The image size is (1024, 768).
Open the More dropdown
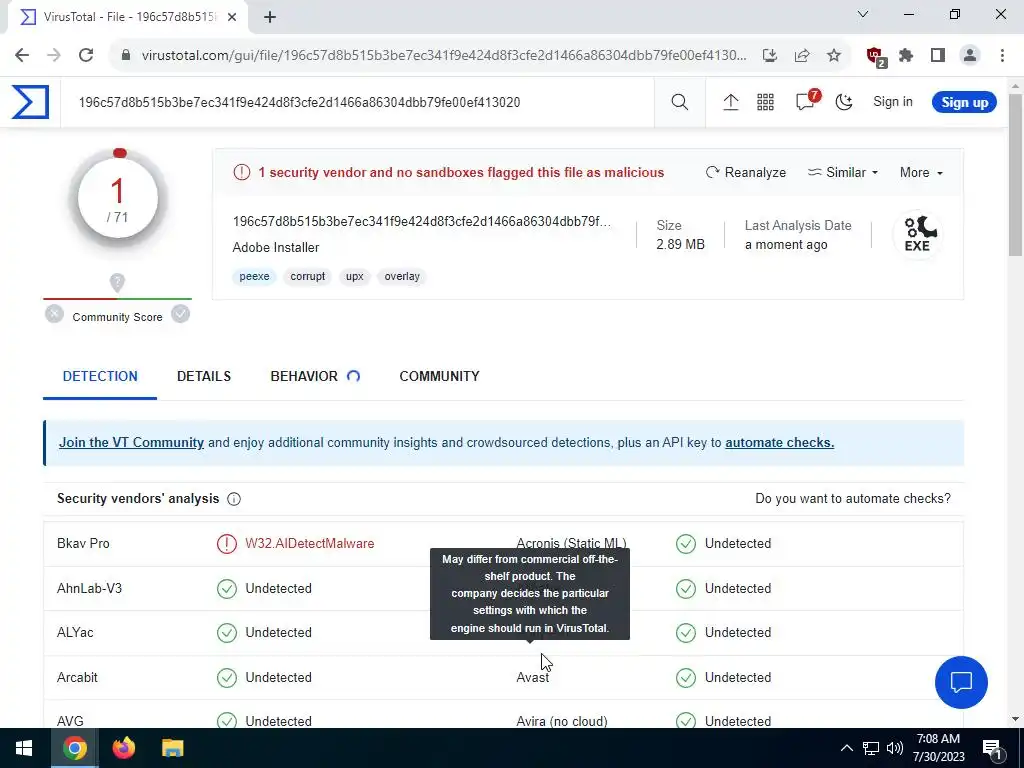point(921,172)
